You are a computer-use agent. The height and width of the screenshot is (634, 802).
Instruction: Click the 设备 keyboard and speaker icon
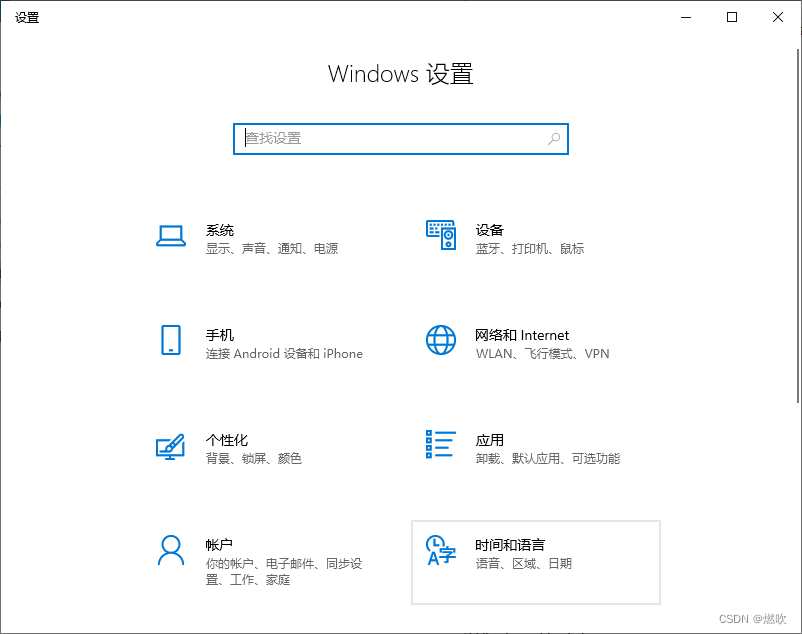click(x=441, y=235)
